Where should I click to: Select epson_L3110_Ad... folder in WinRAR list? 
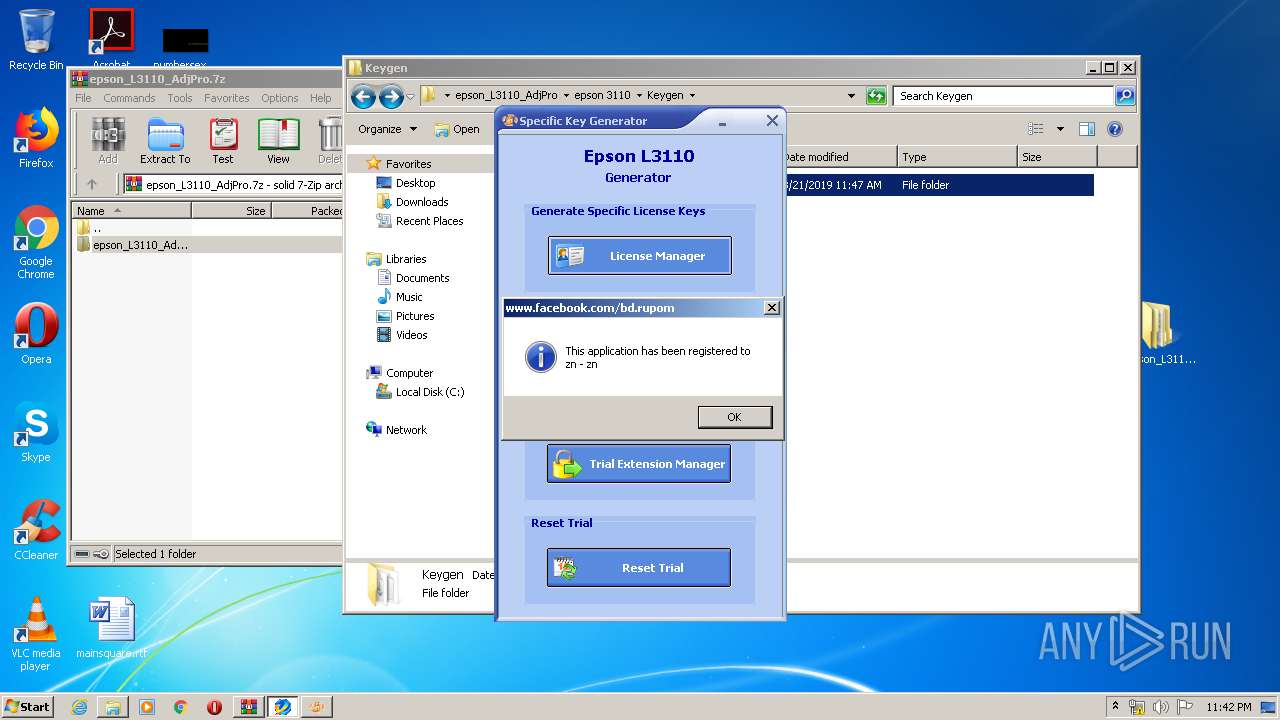tap(207, 245)
